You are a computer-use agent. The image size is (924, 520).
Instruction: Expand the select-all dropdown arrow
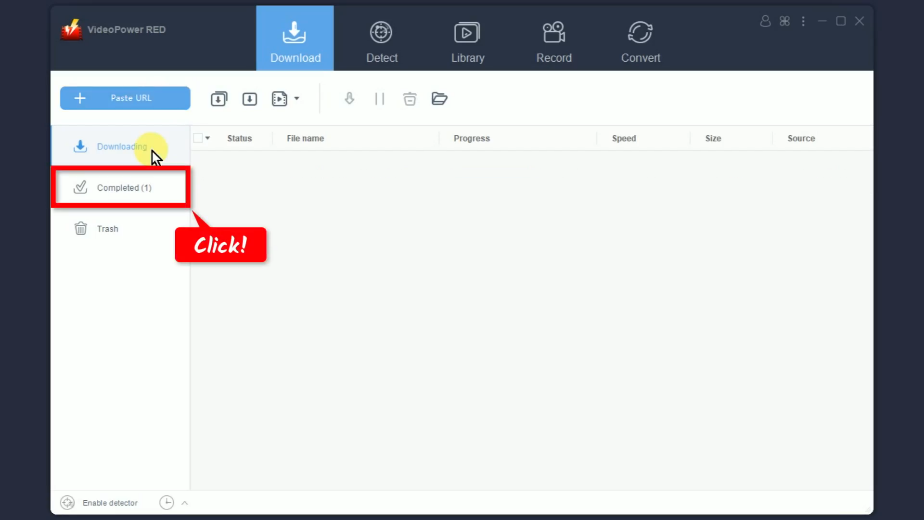coord(207,138)
